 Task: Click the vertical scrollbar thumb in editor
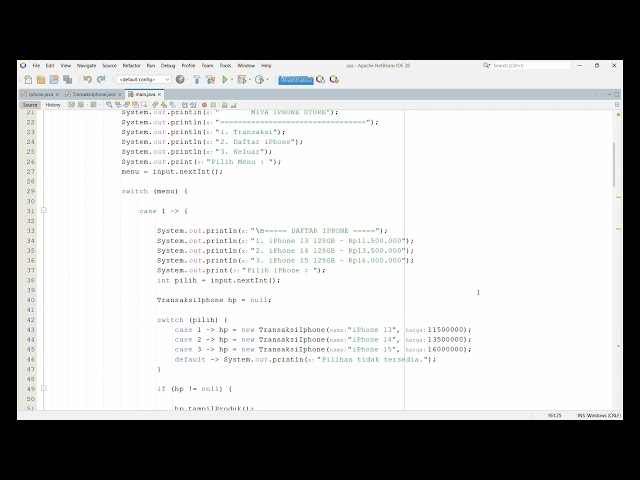point(613,164)
